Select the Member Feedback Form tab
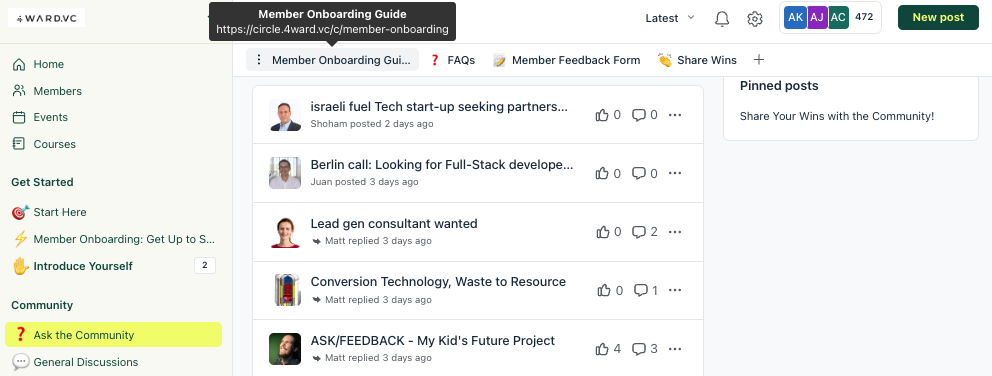The width and height of the screenshot is (992, 376). [x=567, y=60]
